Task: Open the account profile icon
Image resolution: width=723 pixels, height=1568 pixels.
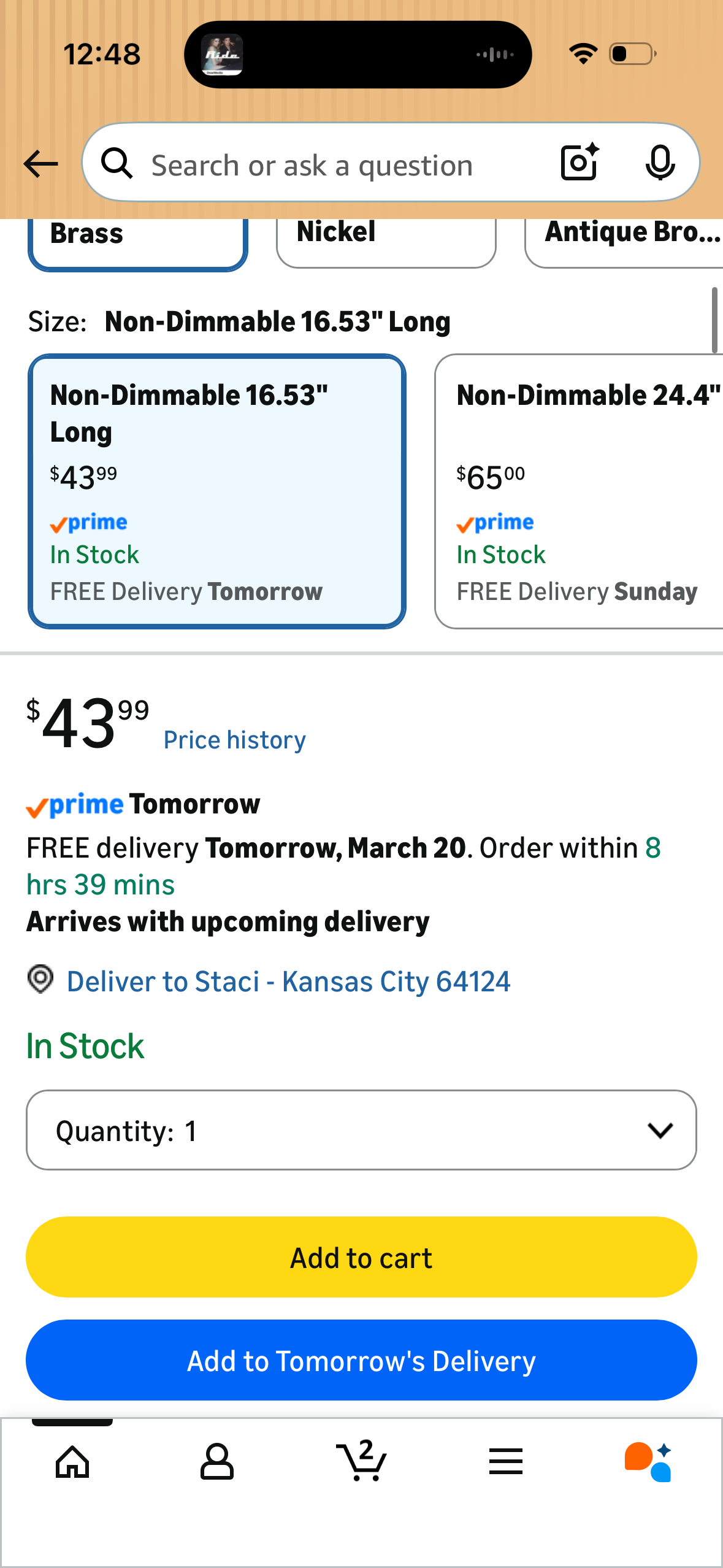Action: point(217,1461)
